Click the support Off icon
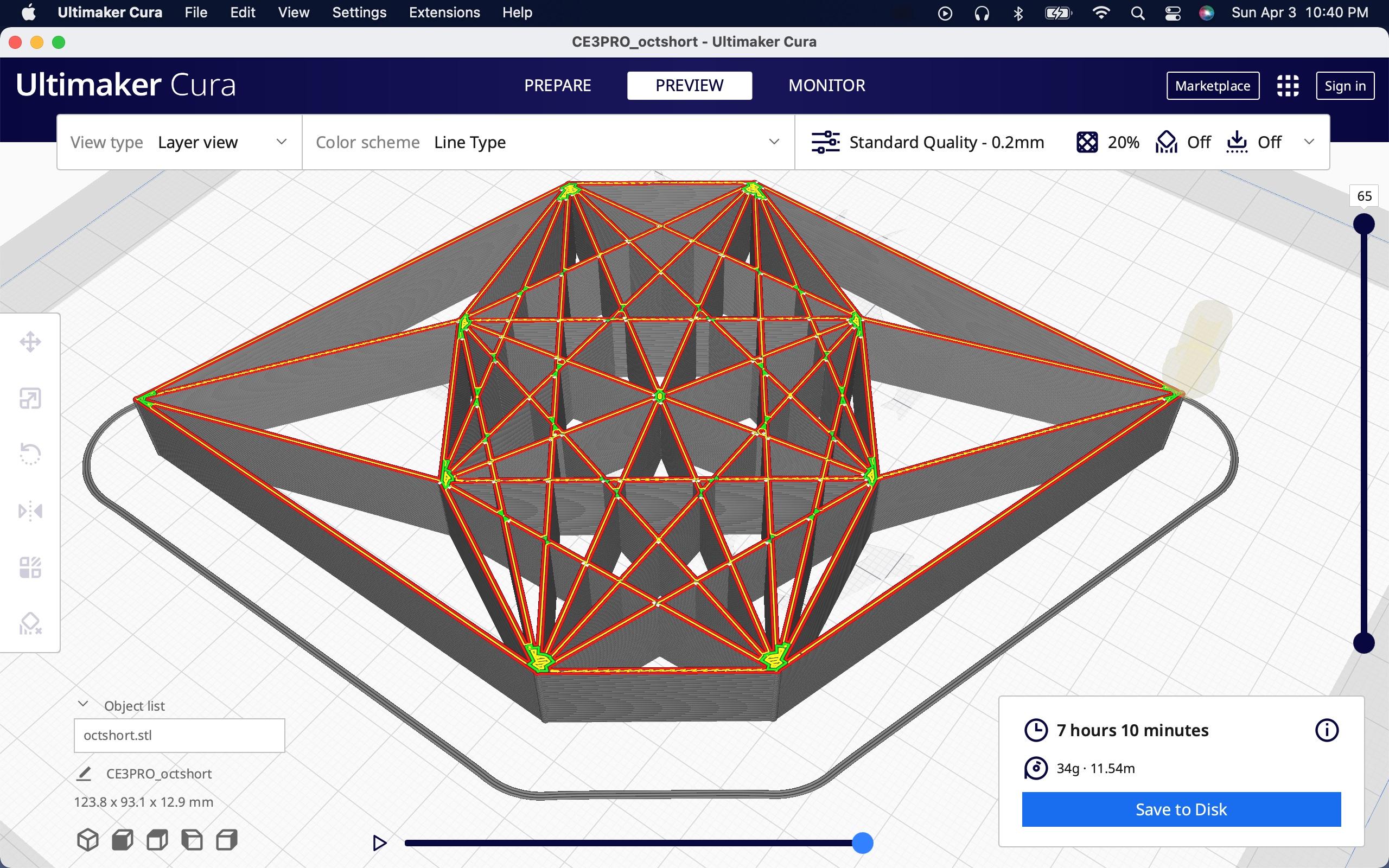 [x=1167, y=142]
